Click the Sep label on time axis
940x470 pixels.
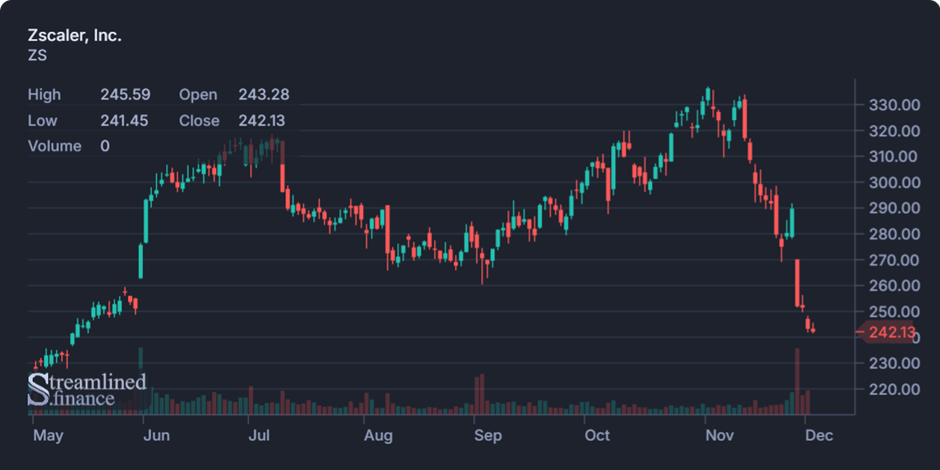(x=488, y=436)
